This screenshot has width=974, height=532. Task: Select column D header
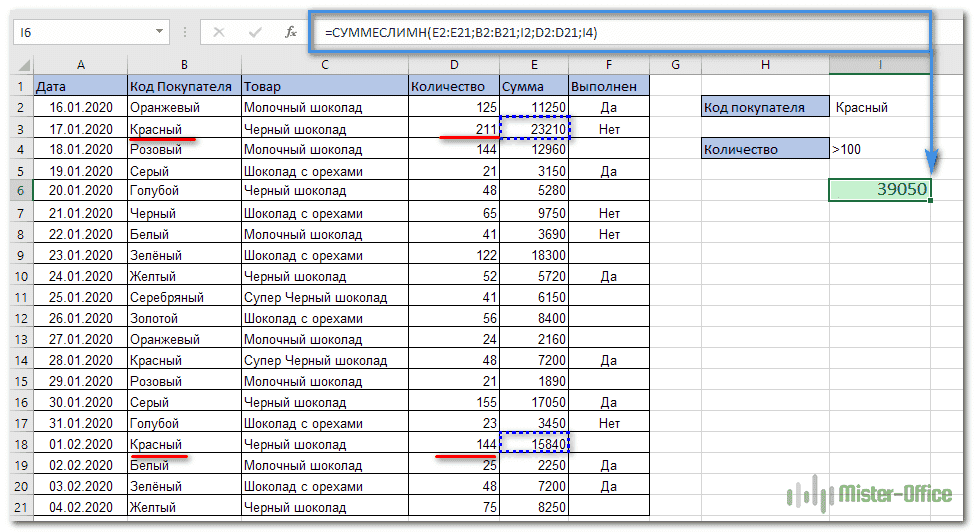[453, 65]
